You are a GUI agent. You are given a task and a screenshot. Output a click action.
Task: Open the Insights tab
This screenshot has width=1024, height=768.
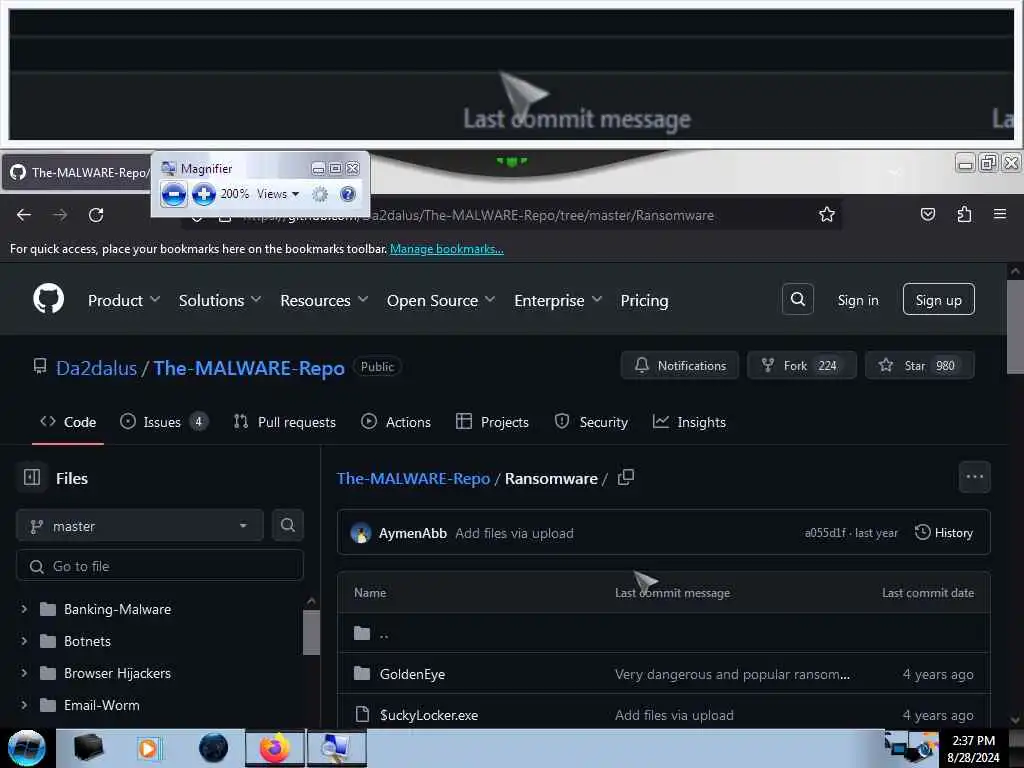(x=690, y=422)
